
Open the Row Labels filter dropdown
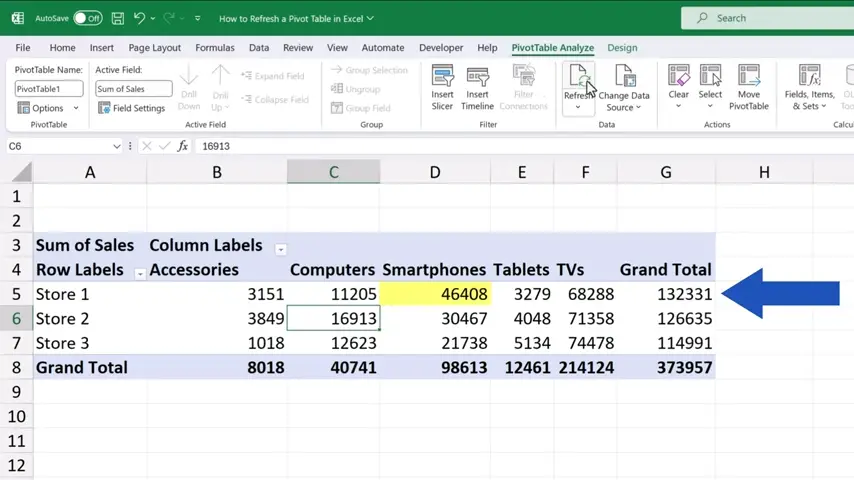point(140,274)
